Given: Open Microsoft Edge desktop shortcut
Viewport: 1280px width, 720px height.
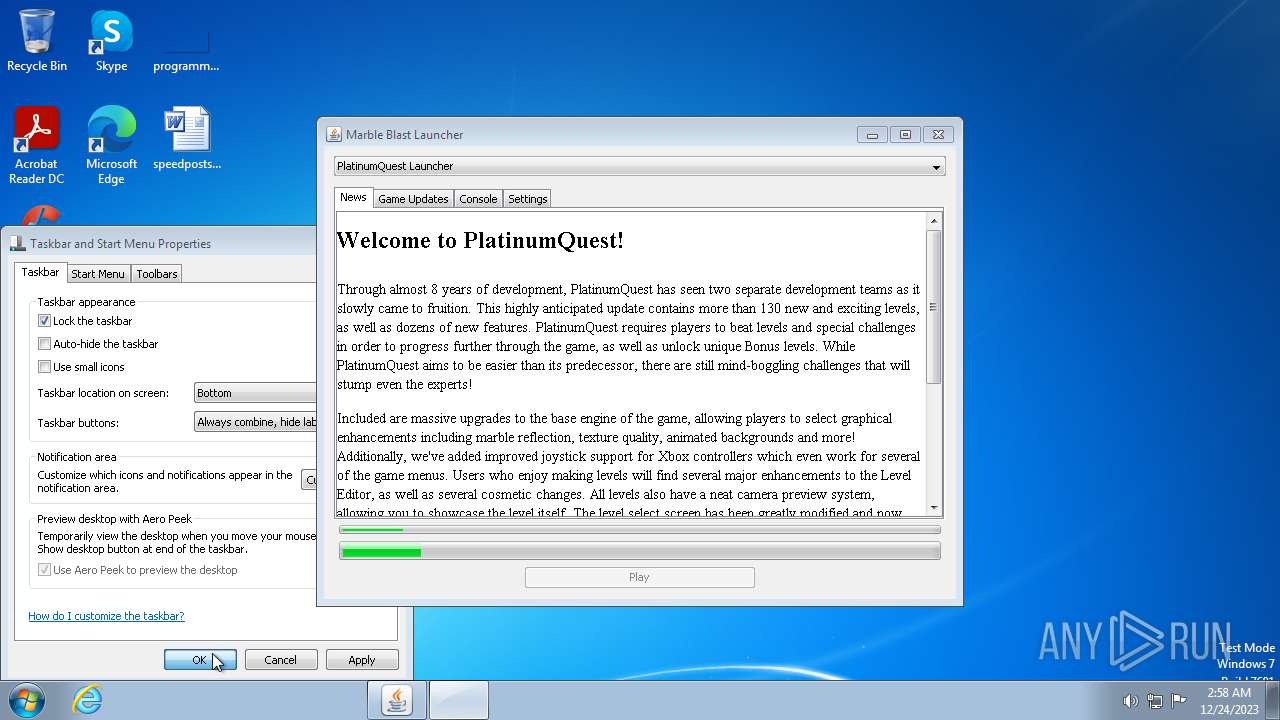Looking at the screenshot, I should [111, 146].
